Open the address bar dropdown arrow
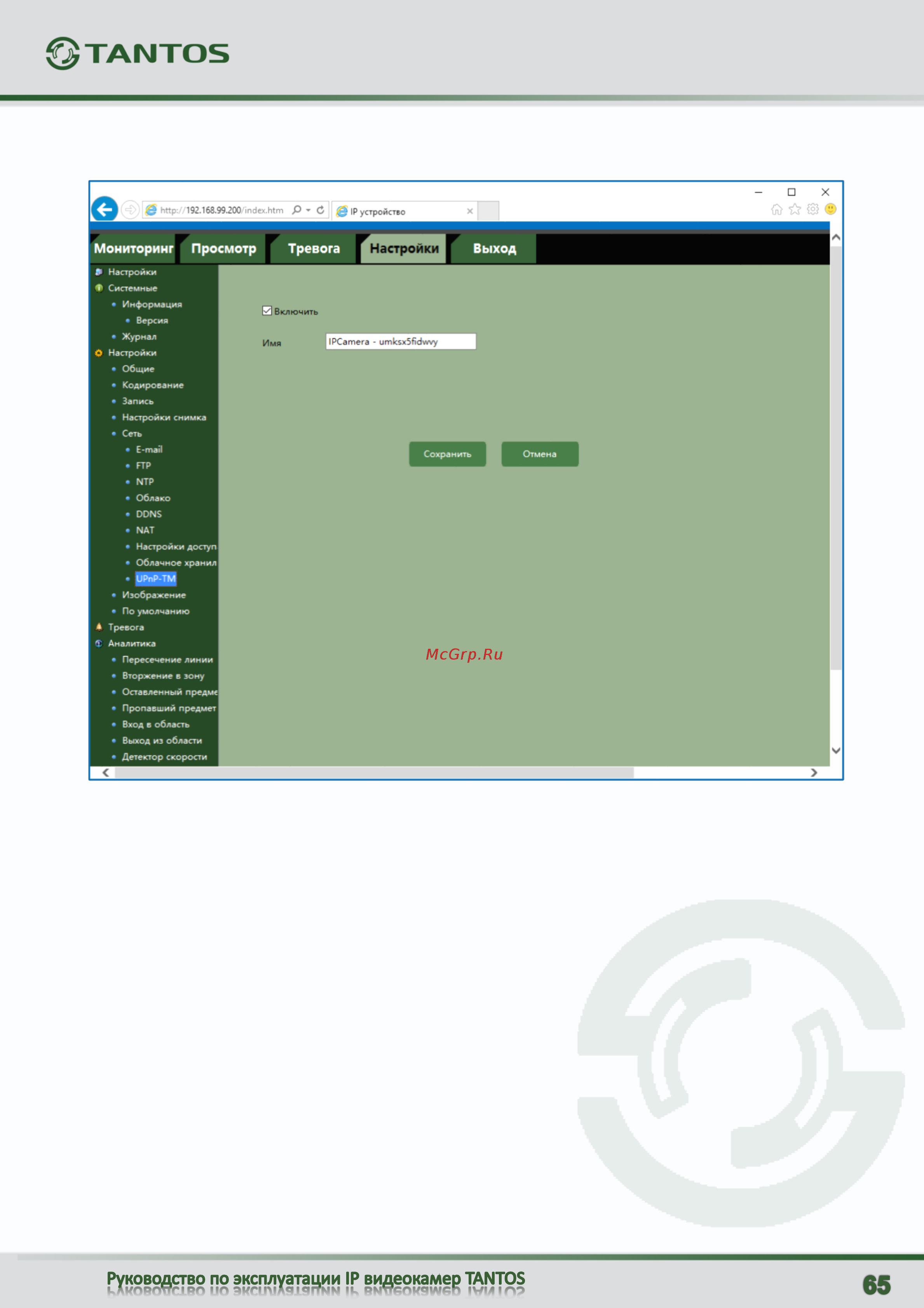 [x=308, y=210]
